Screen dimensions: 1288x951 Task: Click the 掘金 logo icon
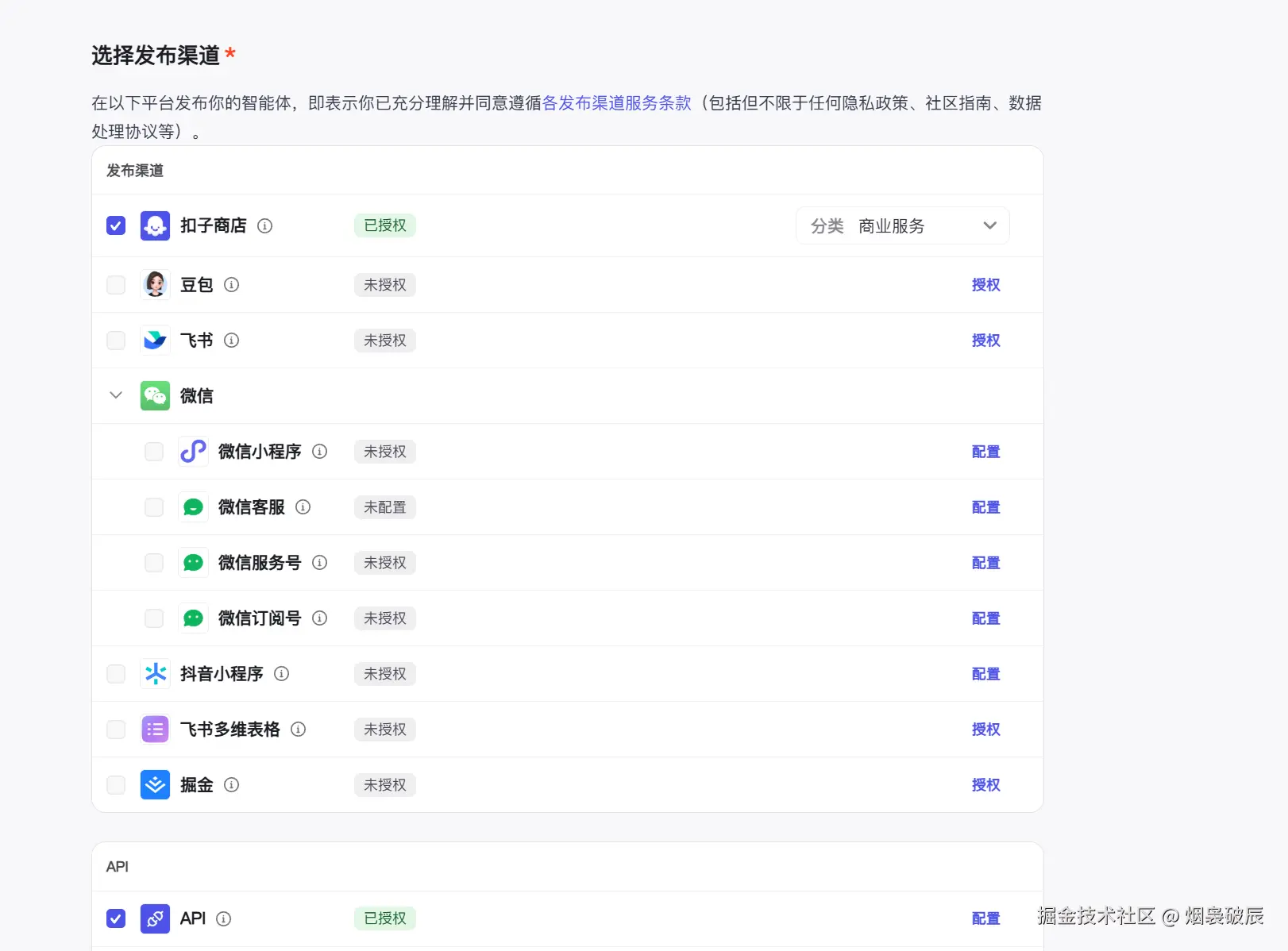(x=155, y=784)
